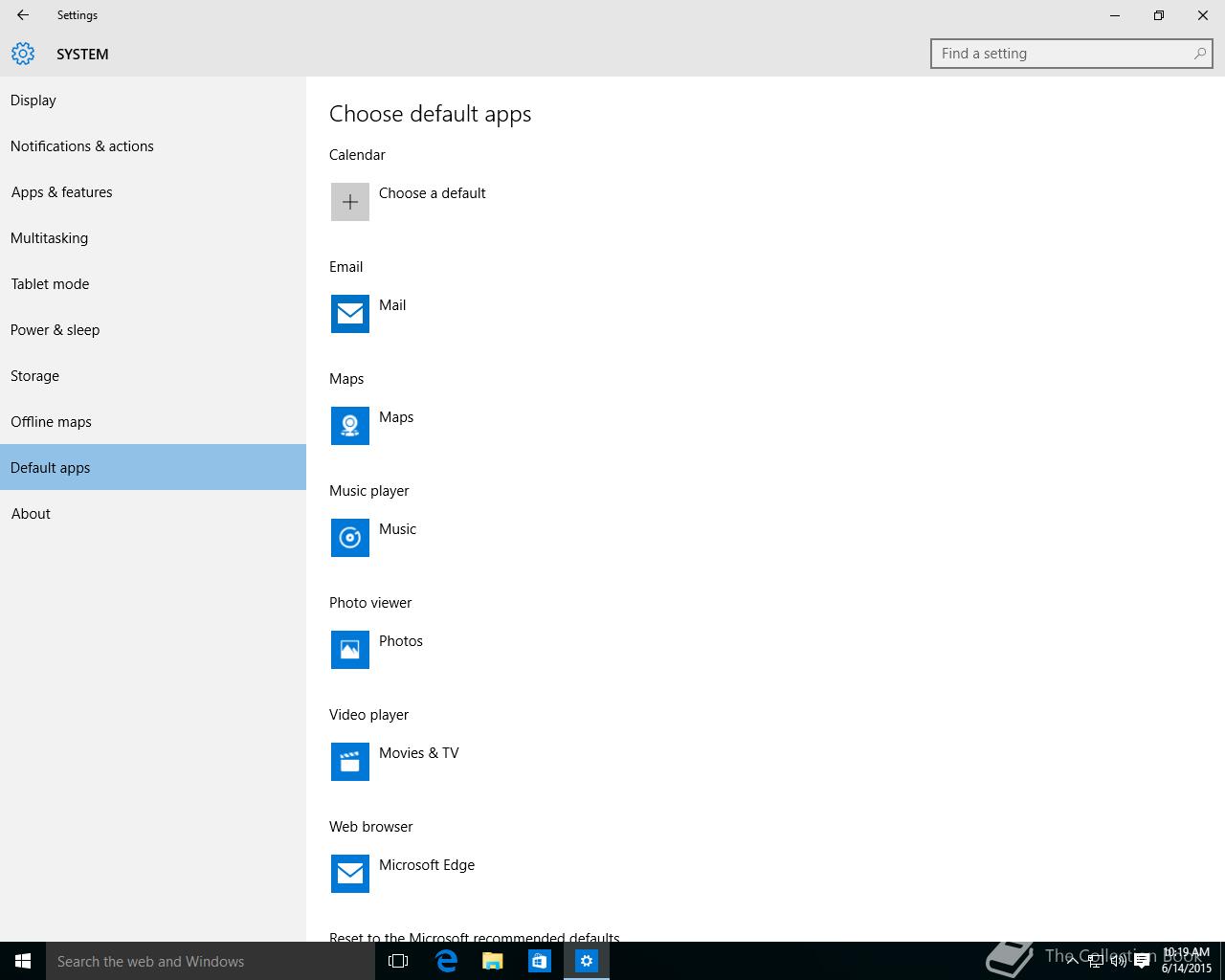Click the volume icon in system tray
Screen dimensions: 1225x980
(x=1118, y=962)
